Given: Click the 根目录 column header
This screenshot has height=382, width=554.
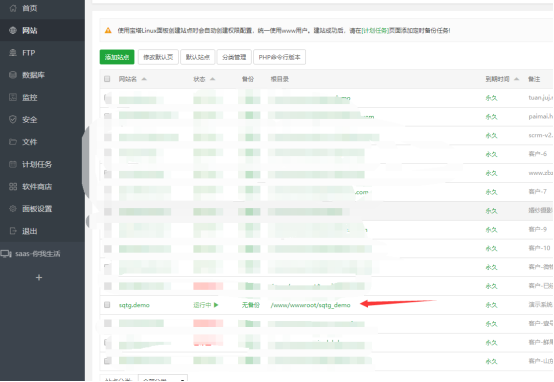Looking at the screenshot, I should tap(279, 79).
